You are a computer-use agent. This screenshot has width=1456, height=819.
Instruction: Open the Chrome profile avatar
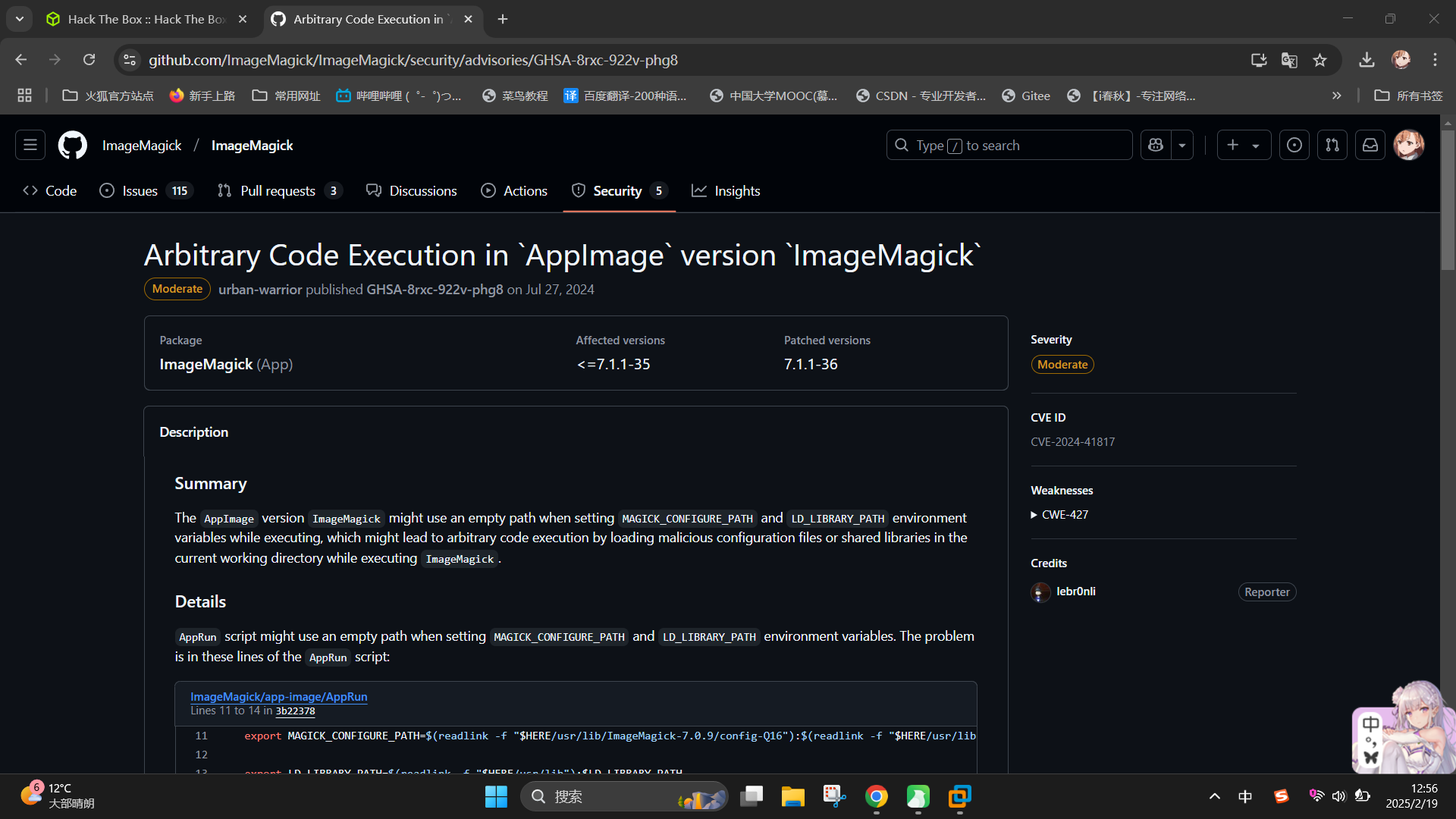pos(1401,60)
